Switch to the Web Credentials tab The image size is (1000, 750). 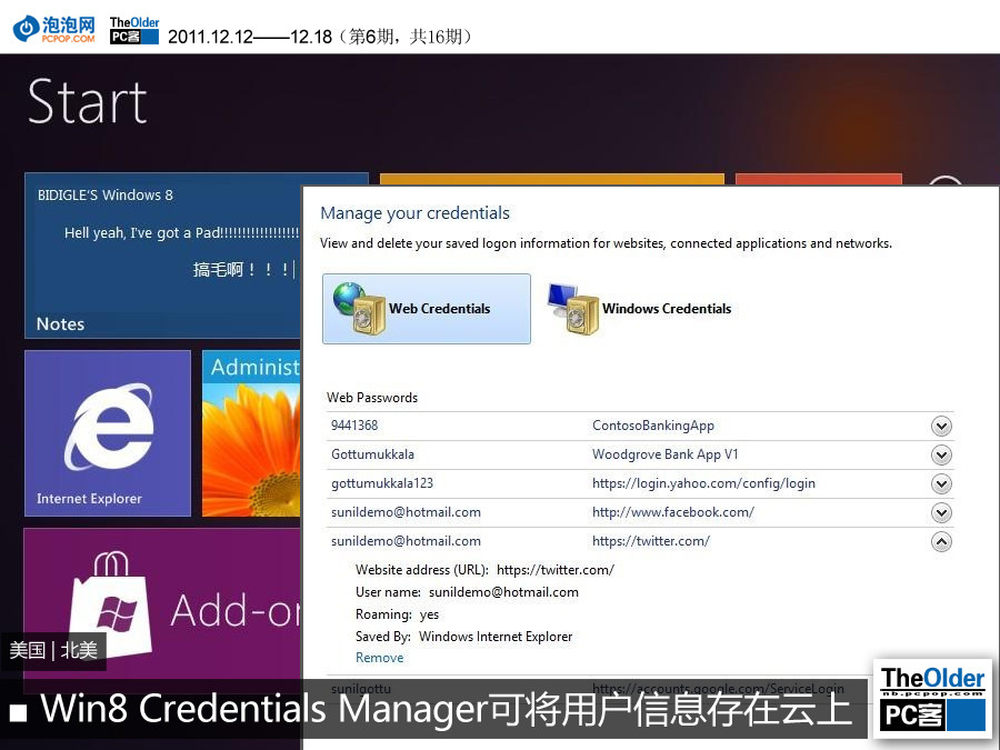tap(426, 309)
